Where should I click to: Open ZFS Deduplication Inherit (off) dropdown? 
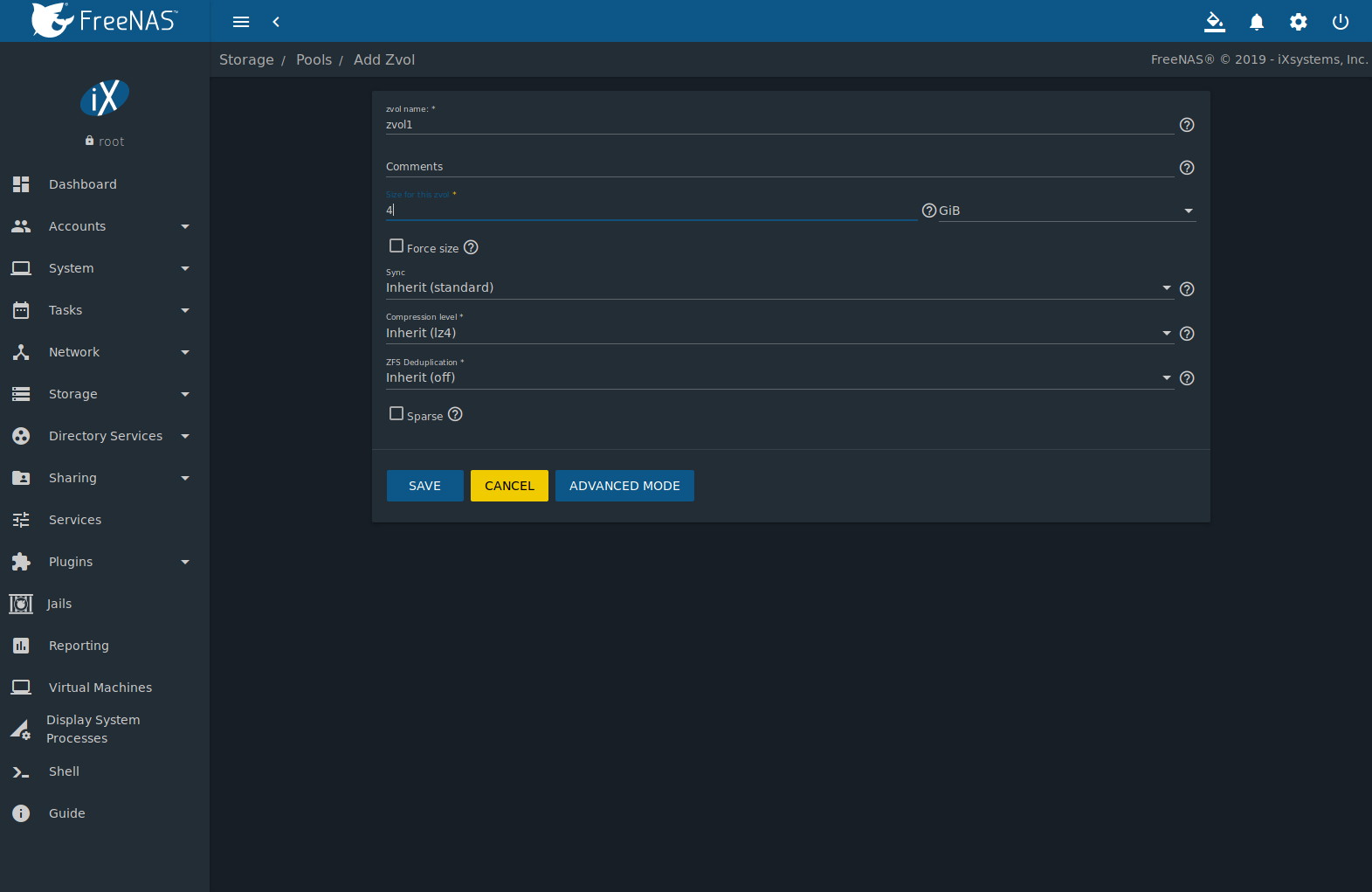[779, 377]
